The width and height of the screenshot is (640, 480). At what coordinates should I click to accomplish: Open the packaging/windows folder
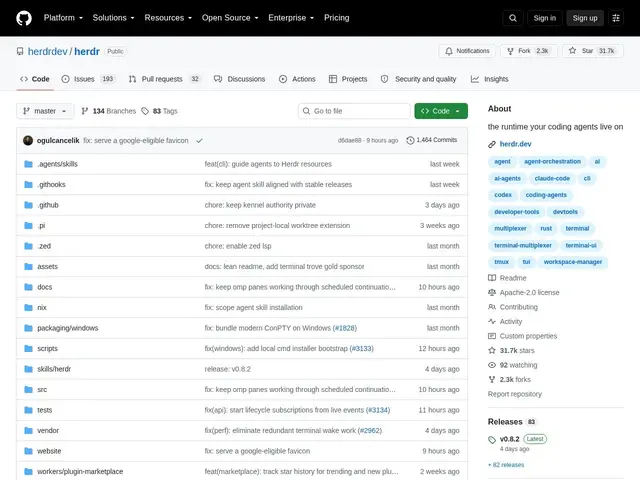pos(68,328)
